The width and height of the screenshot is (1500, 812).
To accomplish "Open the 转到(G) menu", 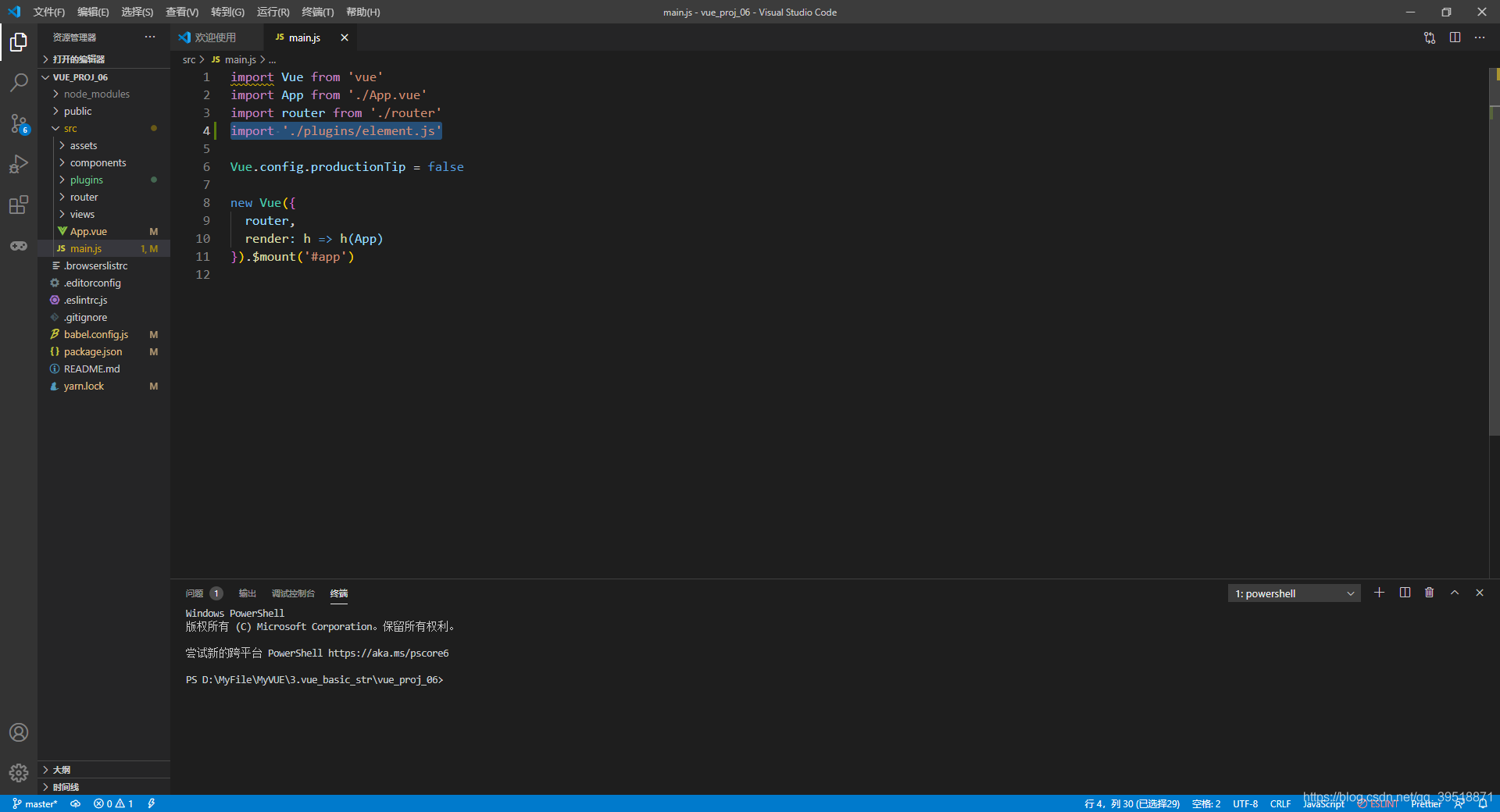I will [x=227, y=12].
